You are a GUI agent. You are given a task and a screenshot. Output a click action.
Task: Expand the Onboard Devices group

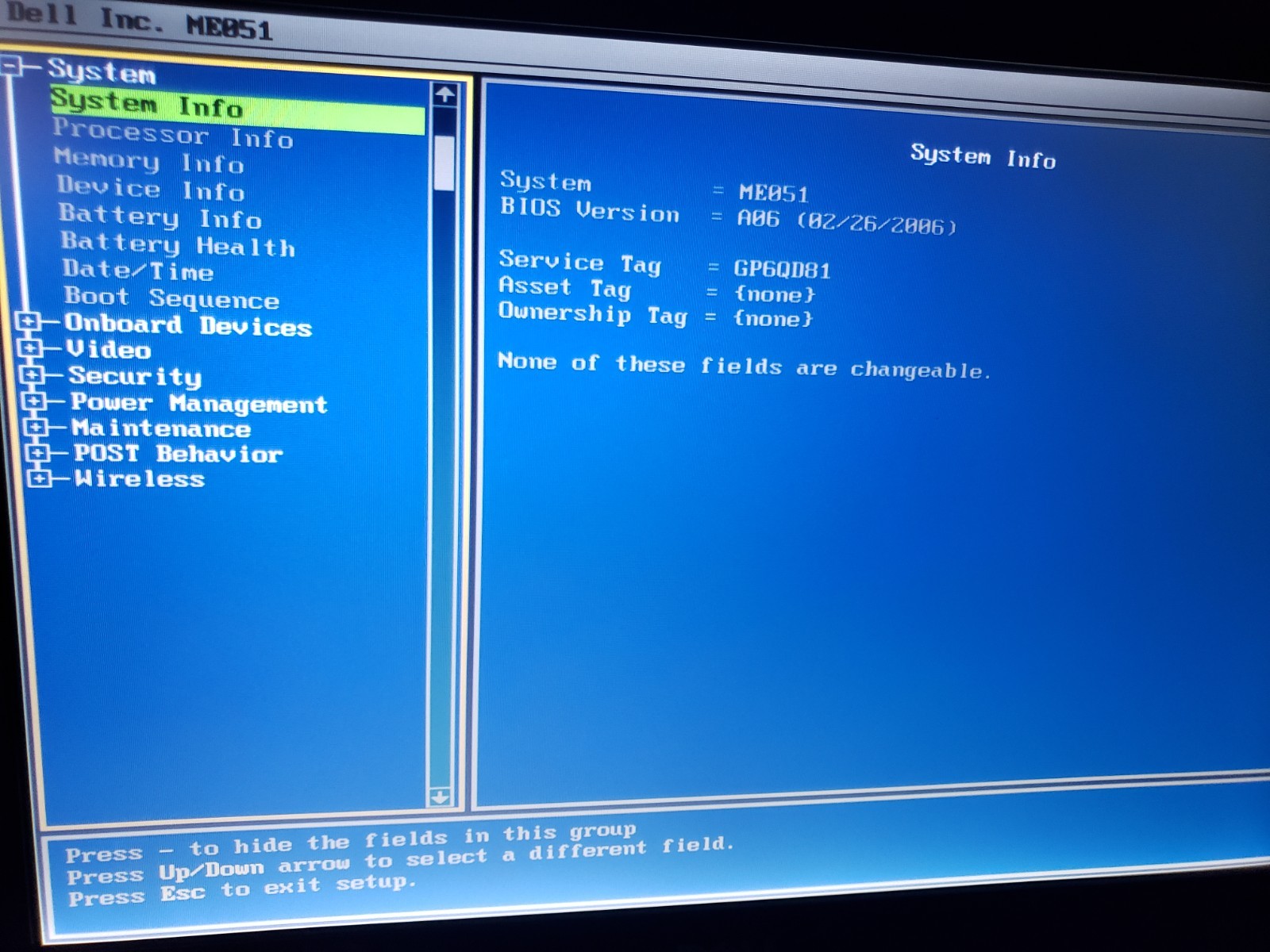(x=27, y=322)
